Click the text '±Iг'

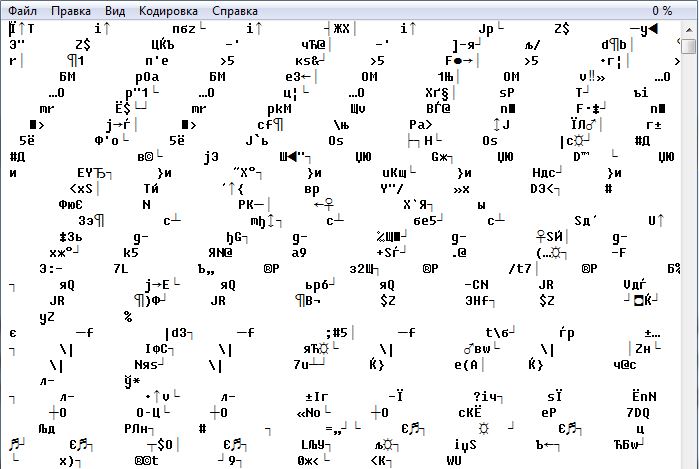[317, 397]
